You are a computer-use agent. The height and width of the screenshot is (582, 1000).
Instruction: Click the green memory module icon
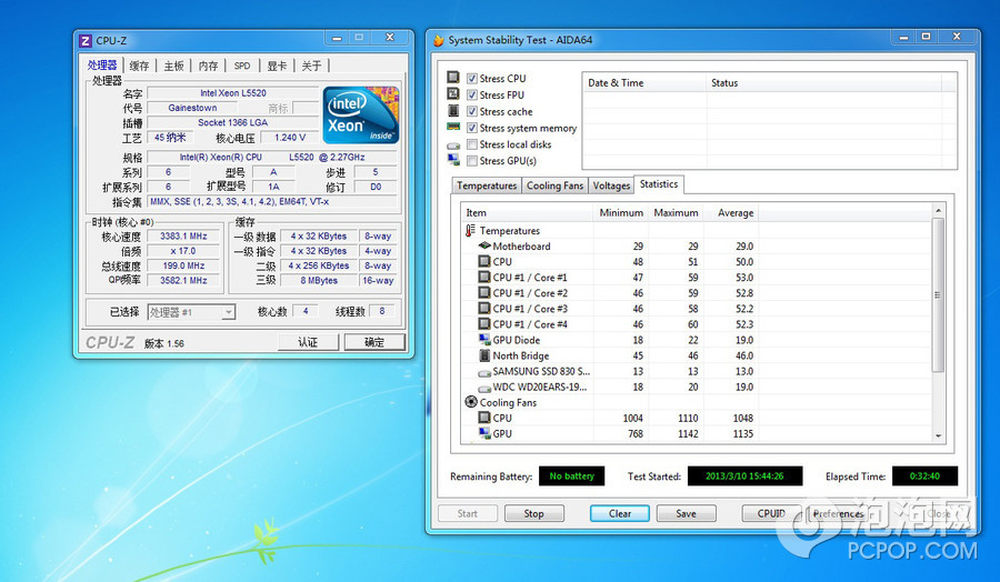(453, 127)
